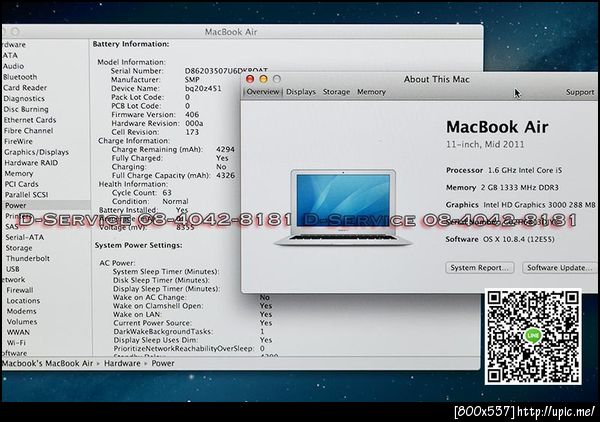Screen dimensions: 600x422
Task: Select Diagnostics in the sidebar
Action: point(24,98)
